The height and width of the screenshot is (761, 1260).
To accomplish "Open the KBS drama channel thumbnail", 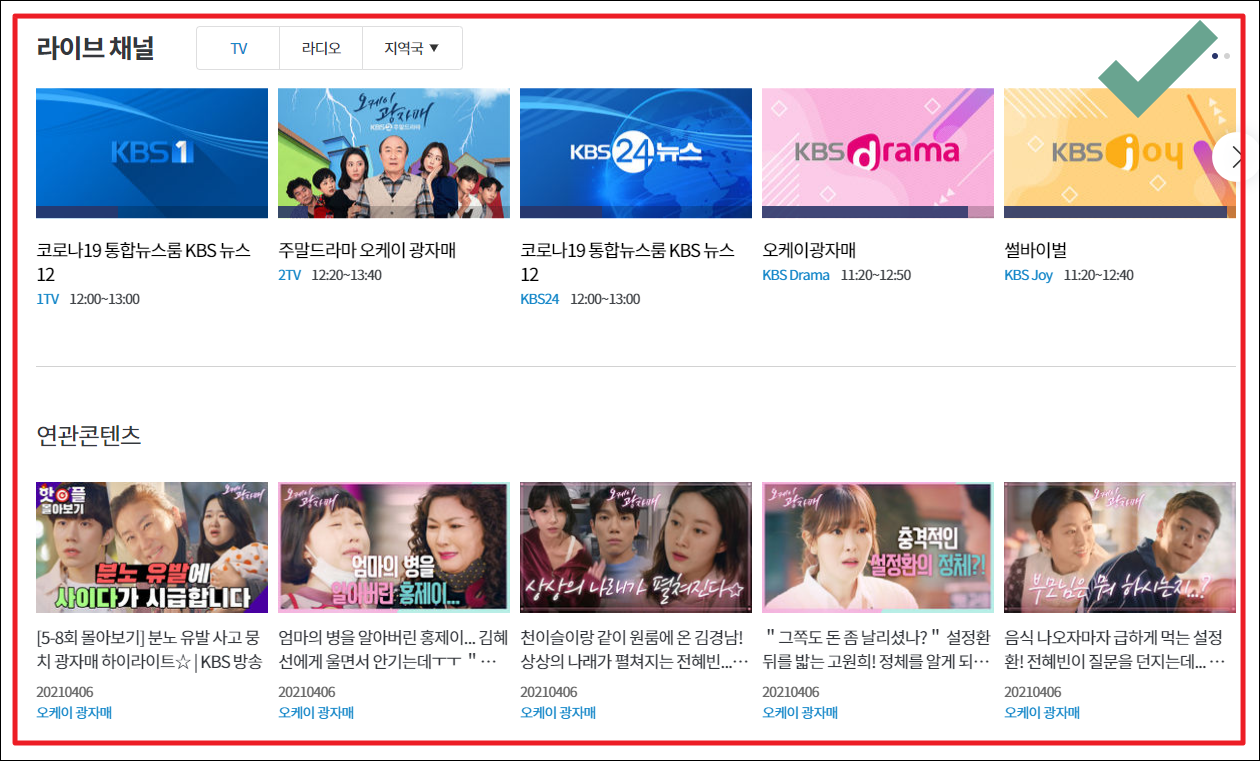I will (878, 153).
